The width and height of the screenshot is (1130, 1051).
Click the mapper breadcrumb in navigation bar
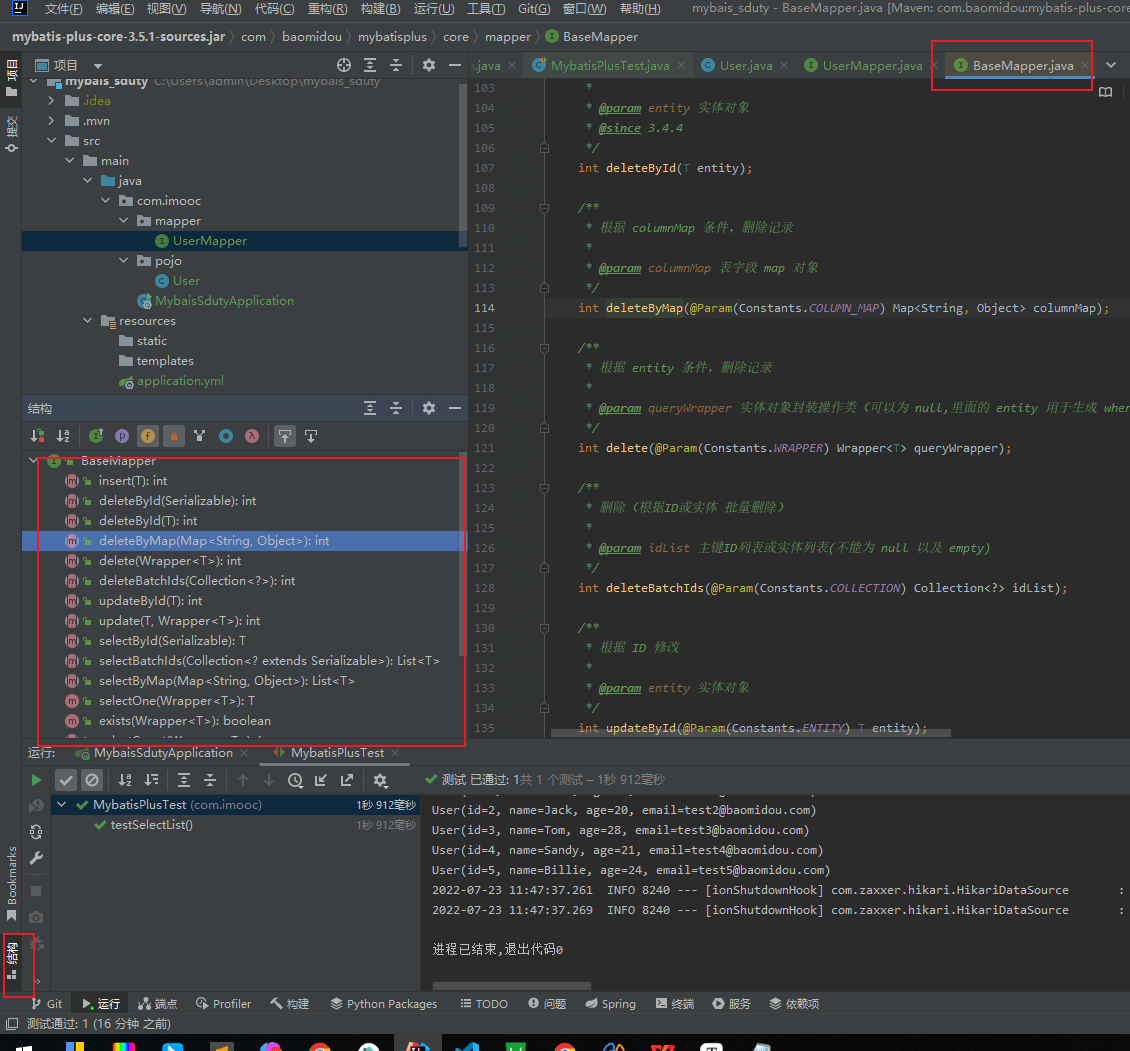[x=507, y=37]
